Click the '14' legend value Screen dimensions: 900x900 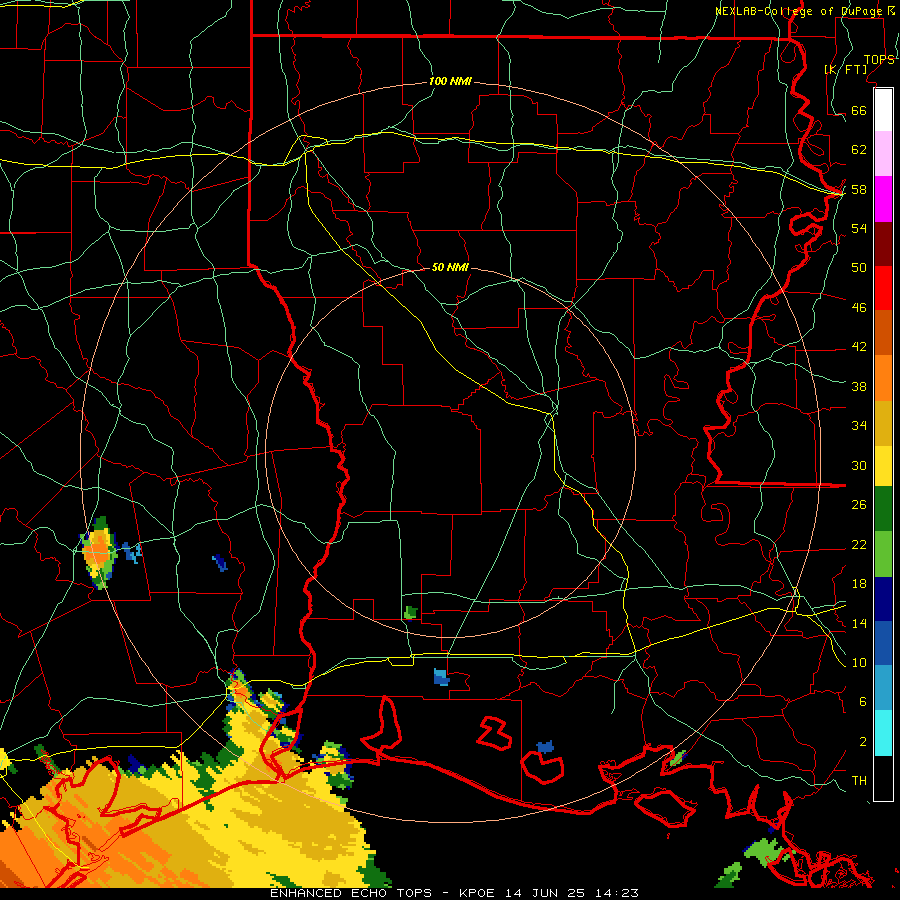point(859,623)
